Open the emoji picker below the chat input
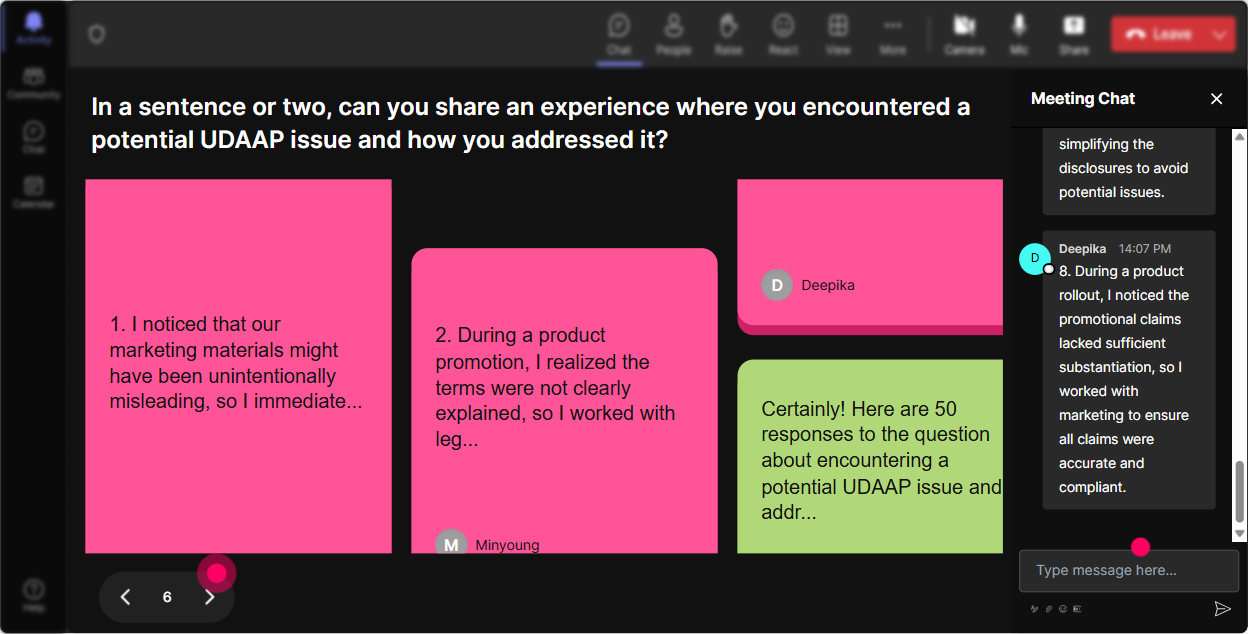The width and height of the screenshot is (1248, 634). click(1063, 608)
